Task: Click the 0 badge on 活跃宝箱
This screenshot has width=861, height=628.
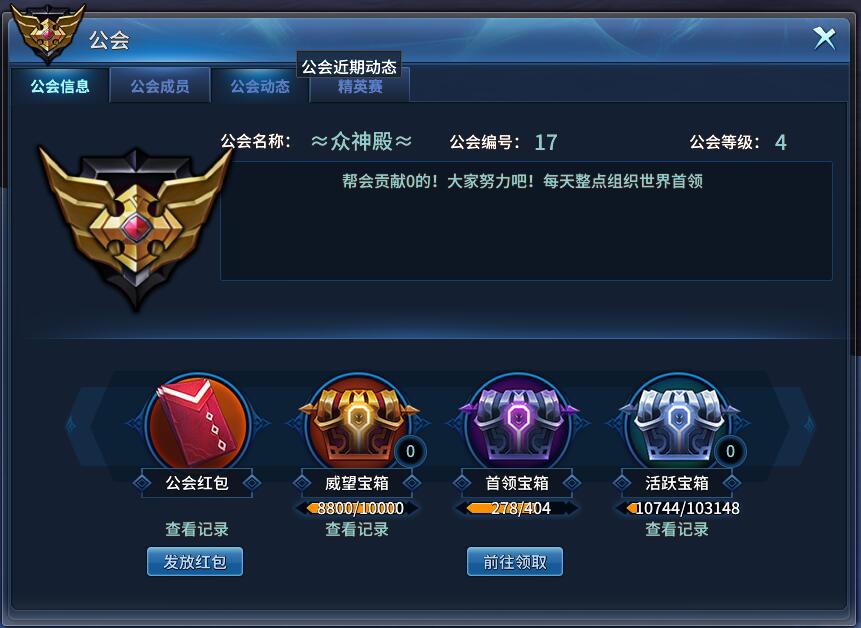Action: pos(730,451)
